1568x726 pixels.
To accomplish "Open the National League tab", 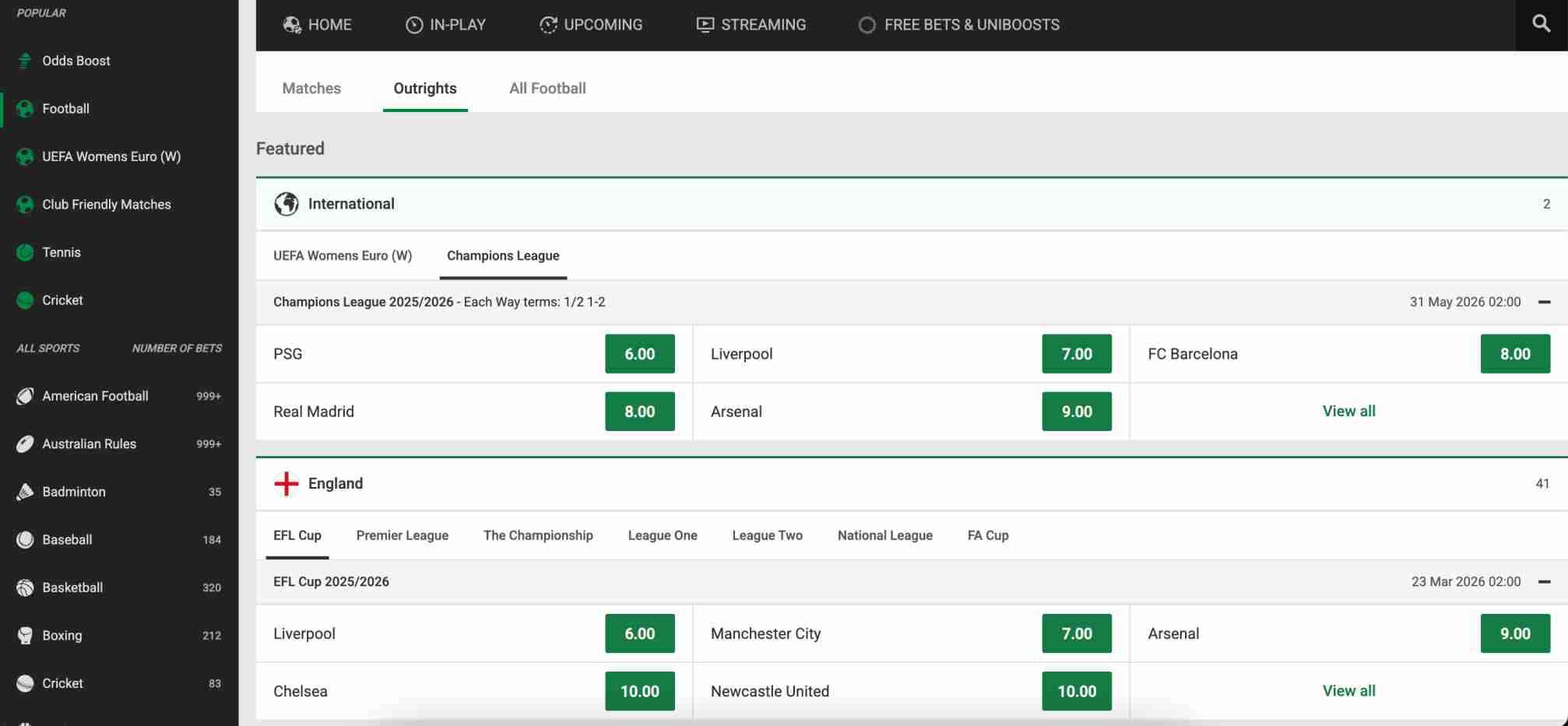I will point(885,535).
